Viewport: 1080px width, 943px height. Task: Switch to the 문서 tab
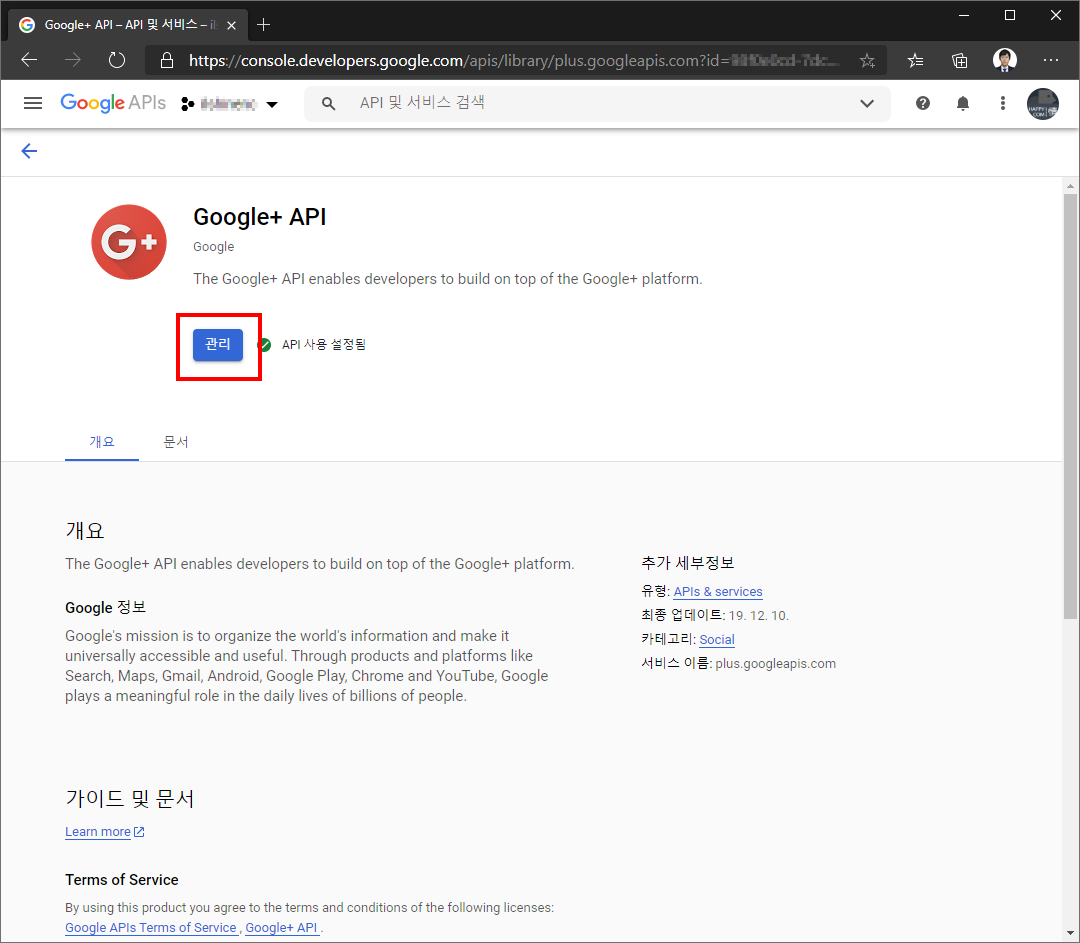coord(176,441)
